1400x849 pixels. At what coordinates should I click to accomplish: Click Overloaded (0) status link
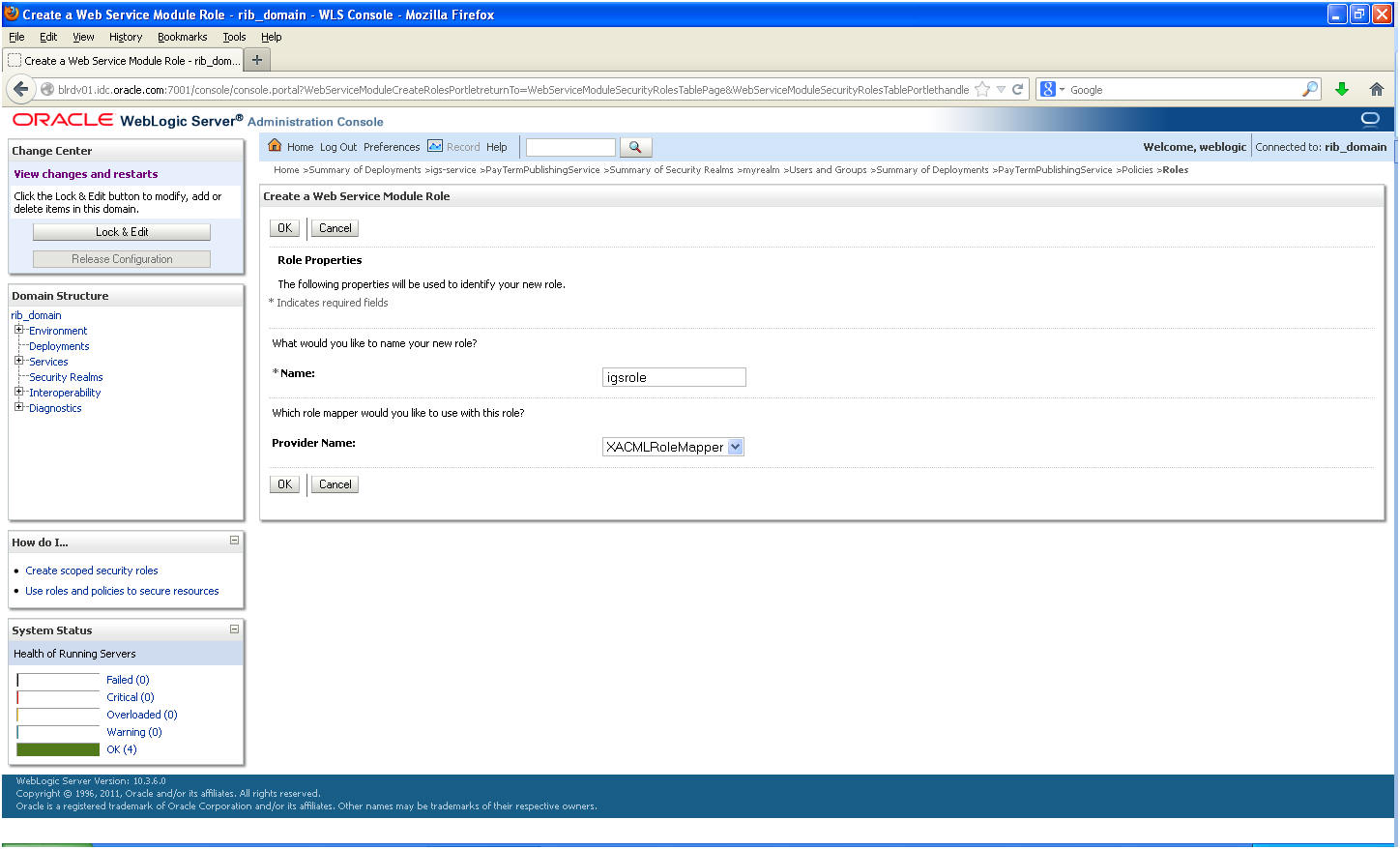(142, 715)
